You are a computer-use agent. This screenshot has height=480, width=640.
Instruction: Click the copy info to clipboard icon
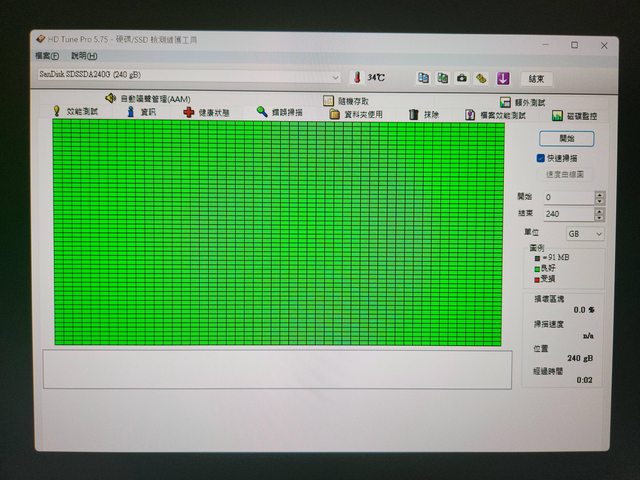pos(423,78)
